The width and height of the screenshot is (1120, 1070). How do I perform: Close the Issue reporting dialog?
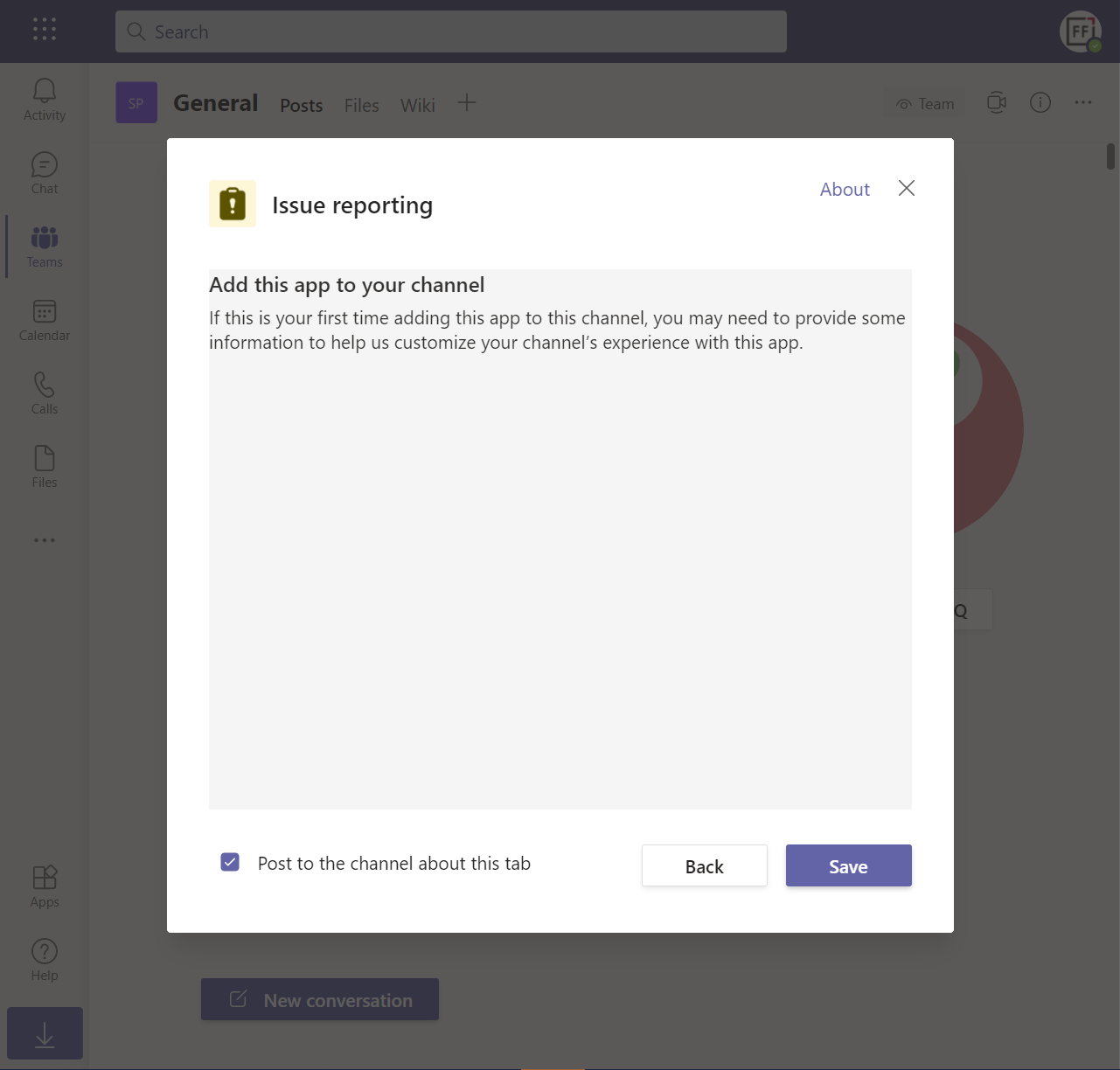tap(907, 188)
